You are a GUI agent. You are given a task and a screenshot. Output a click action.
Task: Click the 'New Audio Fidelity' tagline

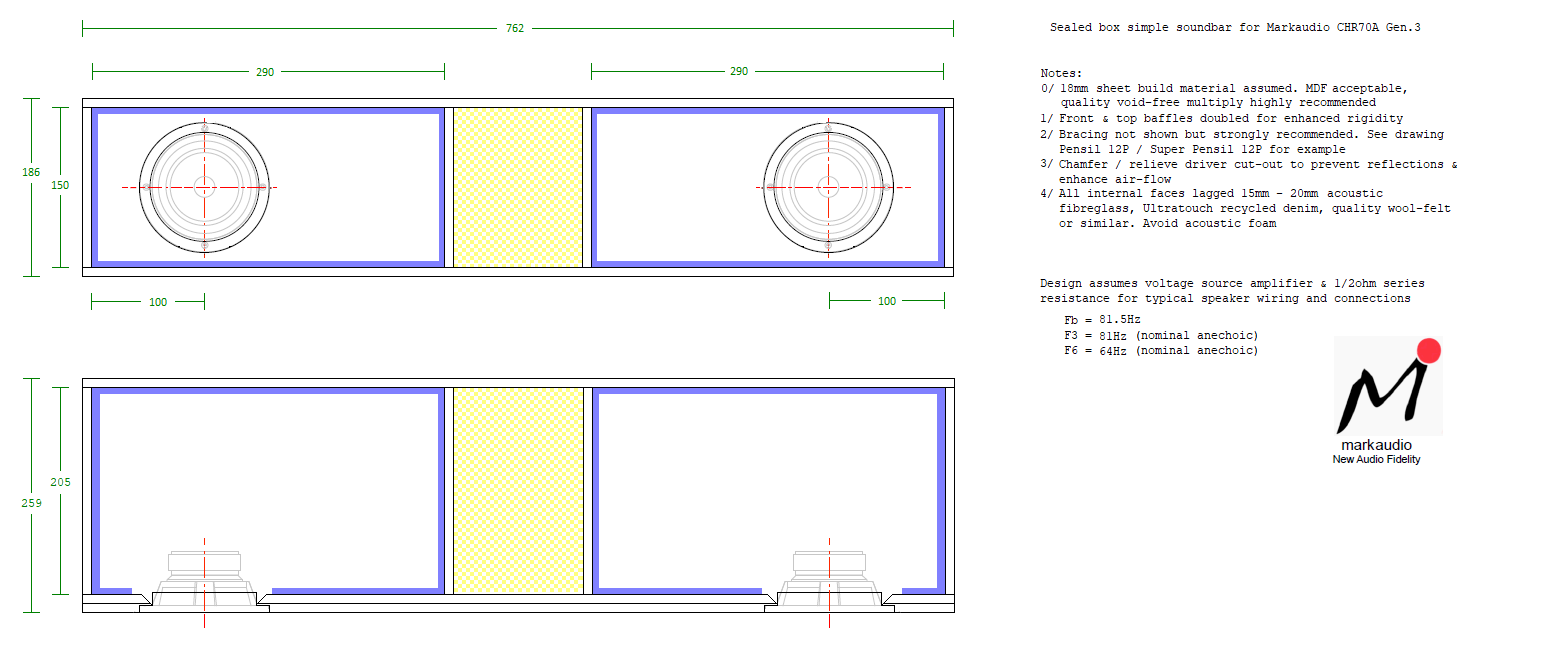click(x=1376, y=460)
